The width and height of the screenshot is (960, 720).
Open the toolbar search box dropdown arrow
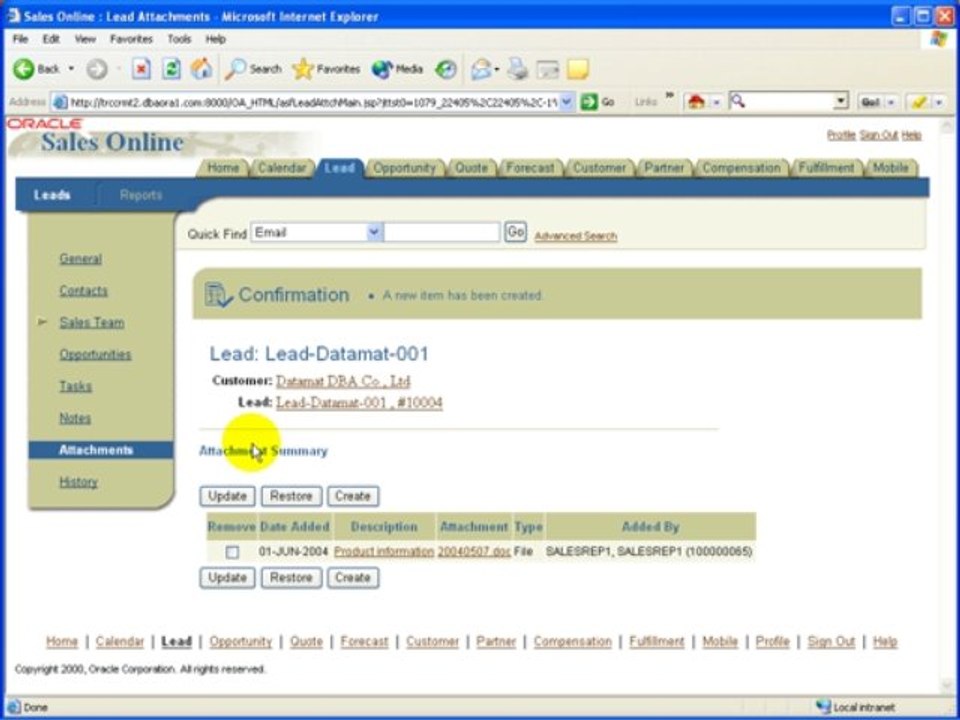coord(841,102)
